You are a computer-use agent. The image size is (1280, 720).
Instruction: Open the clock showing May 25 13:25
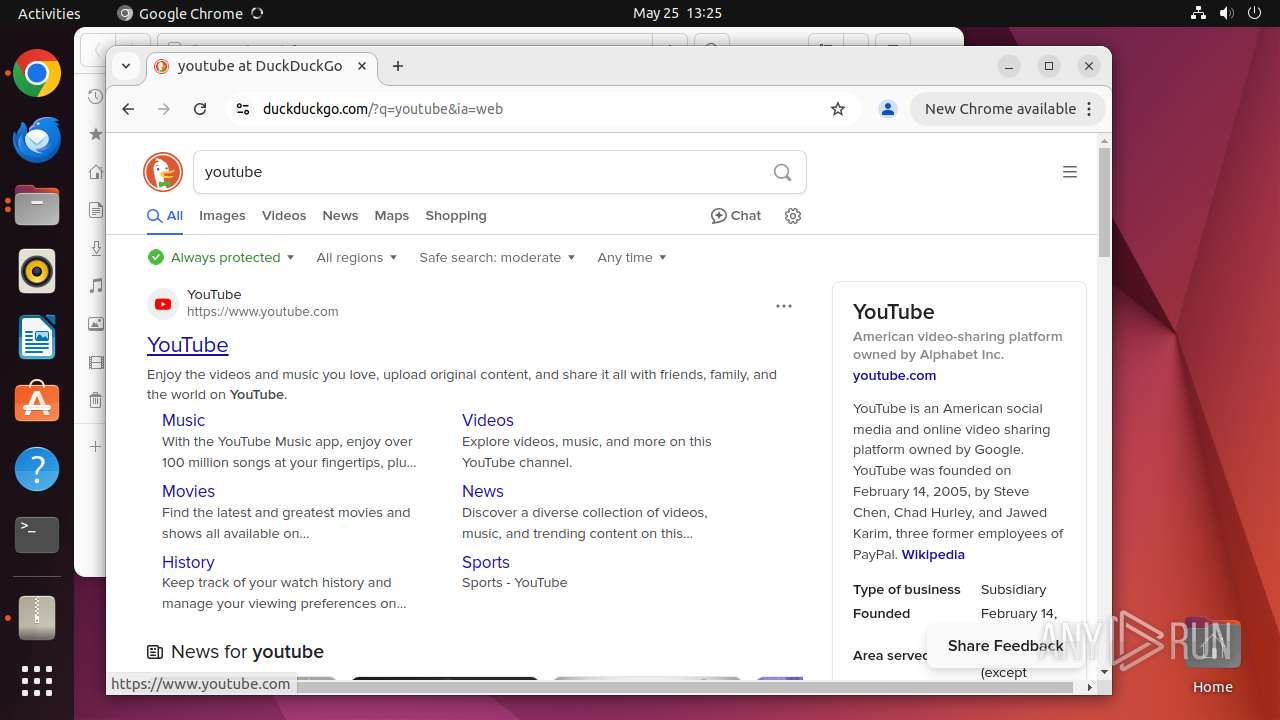coord(677,13)
